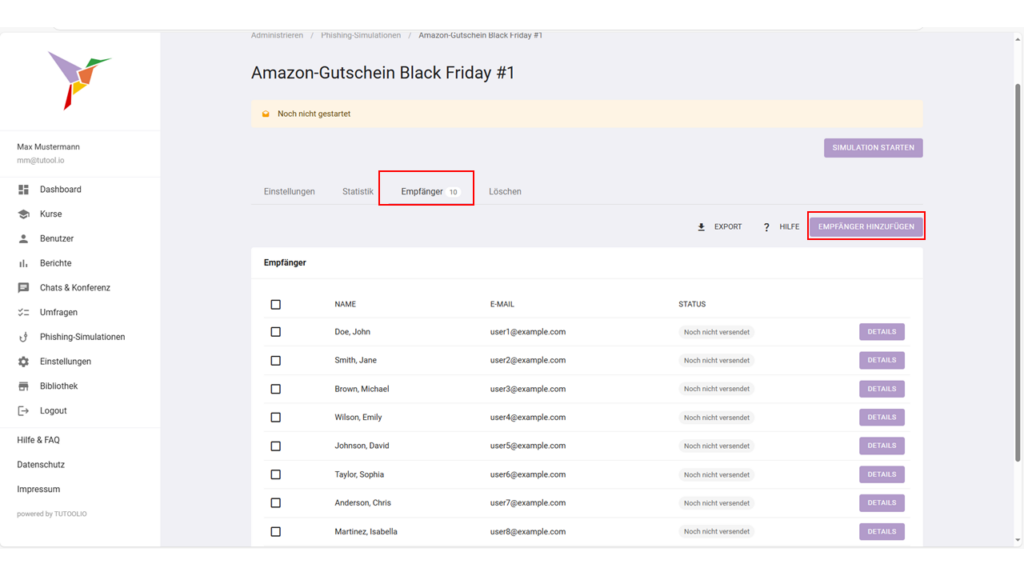This screenshot has width=1024, height=576.
Task: Click the Phishing-Simulationen hook icon
Action: click(x=24, y=337)
